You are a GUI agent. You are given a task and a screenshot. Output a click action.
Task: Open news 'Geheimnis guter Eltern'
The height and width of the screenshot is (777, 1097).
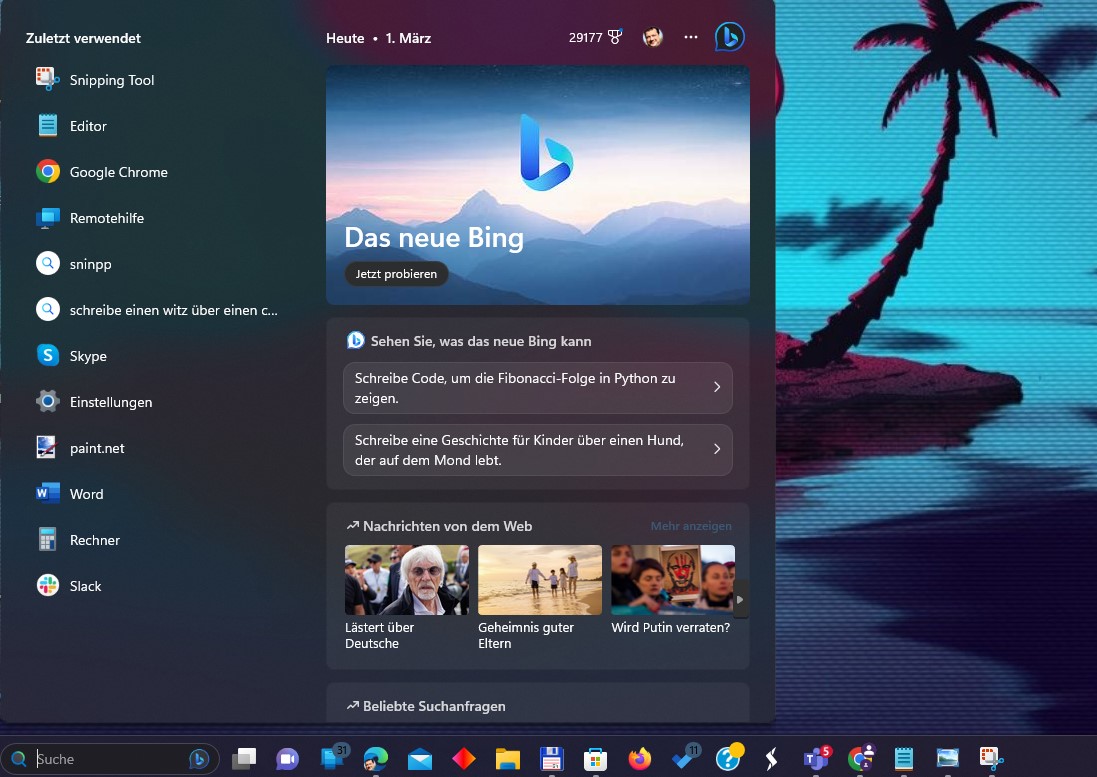click(x=539, y=598)
